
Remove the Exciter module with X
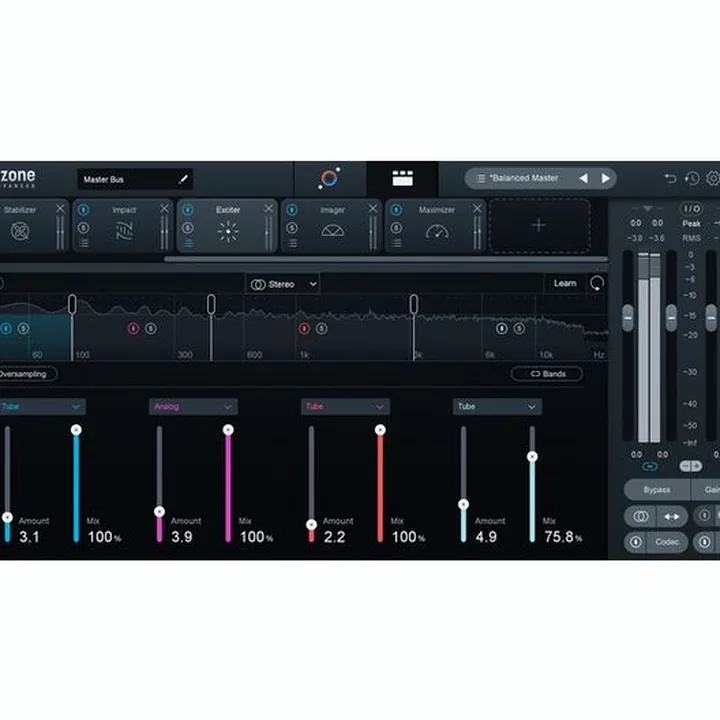point(269,209)
